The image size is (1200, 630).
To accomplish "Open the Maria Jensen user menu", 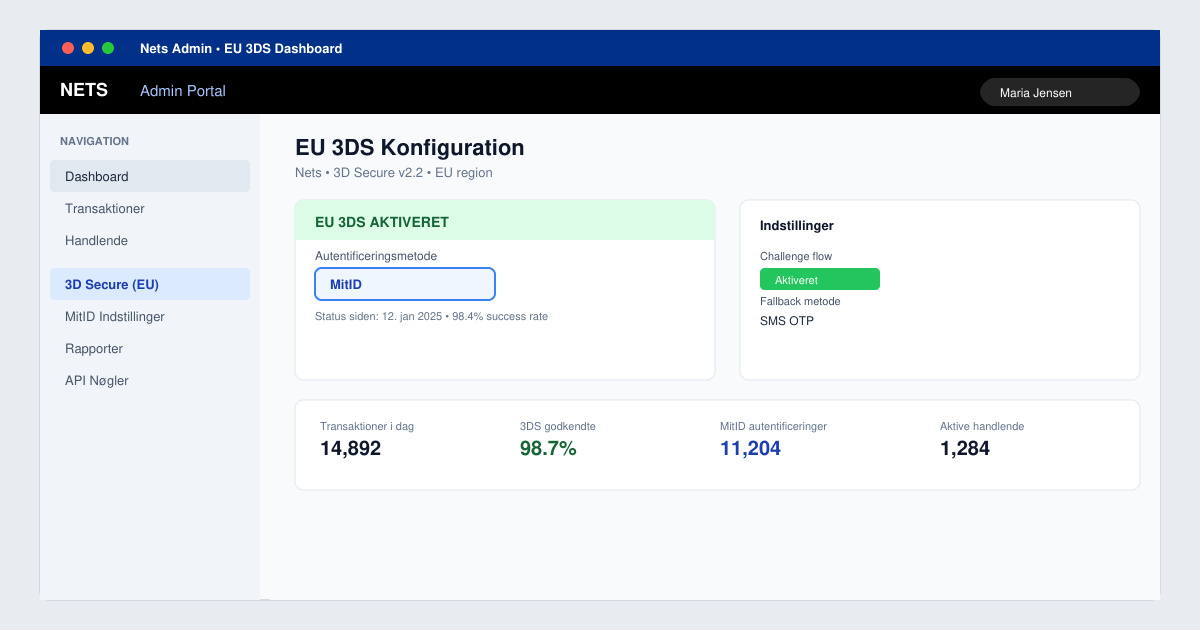I will [1060, 92].
